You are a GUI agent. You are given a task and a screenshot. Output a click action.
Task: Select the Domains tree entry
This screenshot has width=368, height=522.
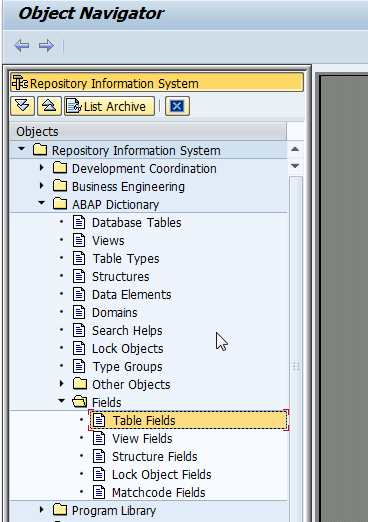tap(115, 312)
